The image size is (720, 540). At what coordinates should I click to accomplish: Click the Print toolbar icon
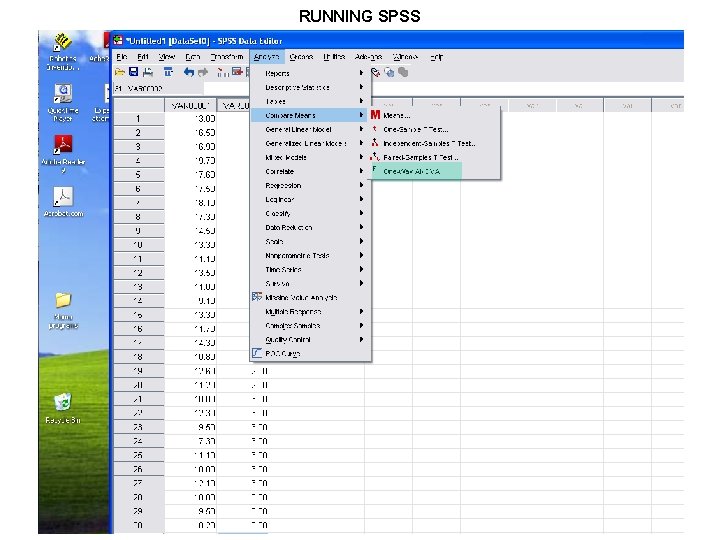point(148,72)
